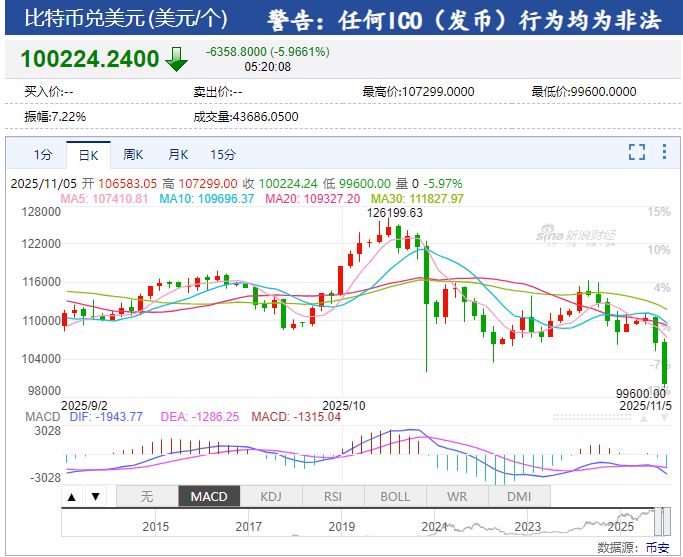Enable the KDJ indicator
This screenshot has height=557, width=683.
click(x=271, y=496)
